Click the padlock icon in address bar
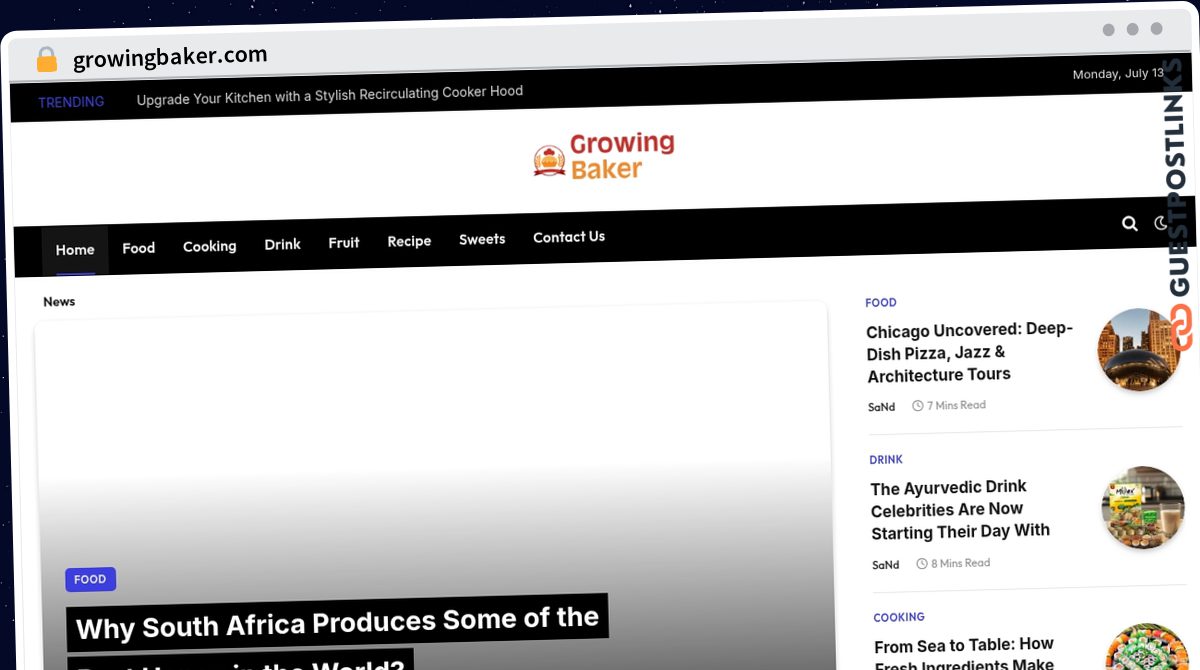Viewport: 1200px width, 670px height. coord(46,60)
